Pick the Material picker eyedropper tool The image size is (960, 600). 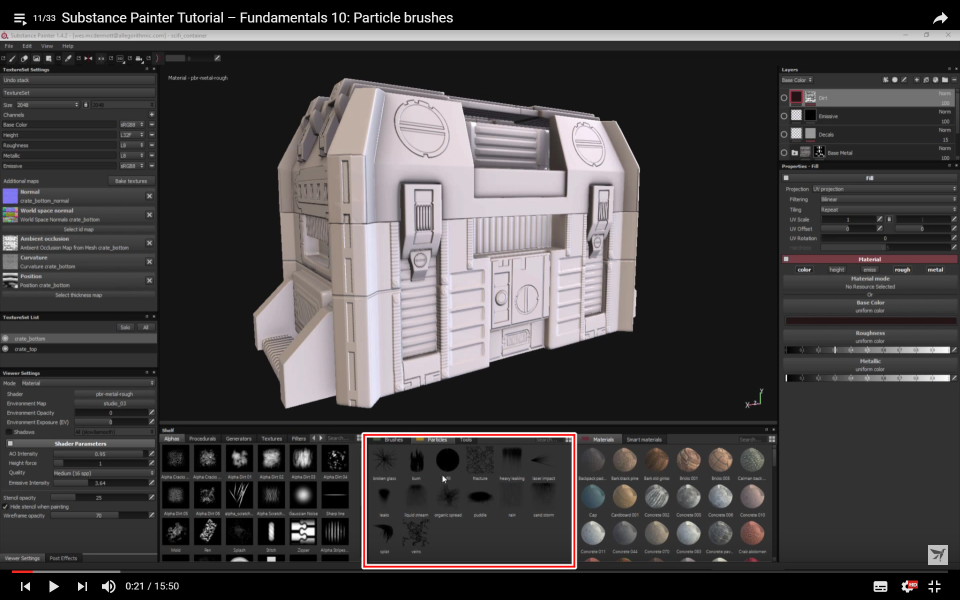(68, 58)
